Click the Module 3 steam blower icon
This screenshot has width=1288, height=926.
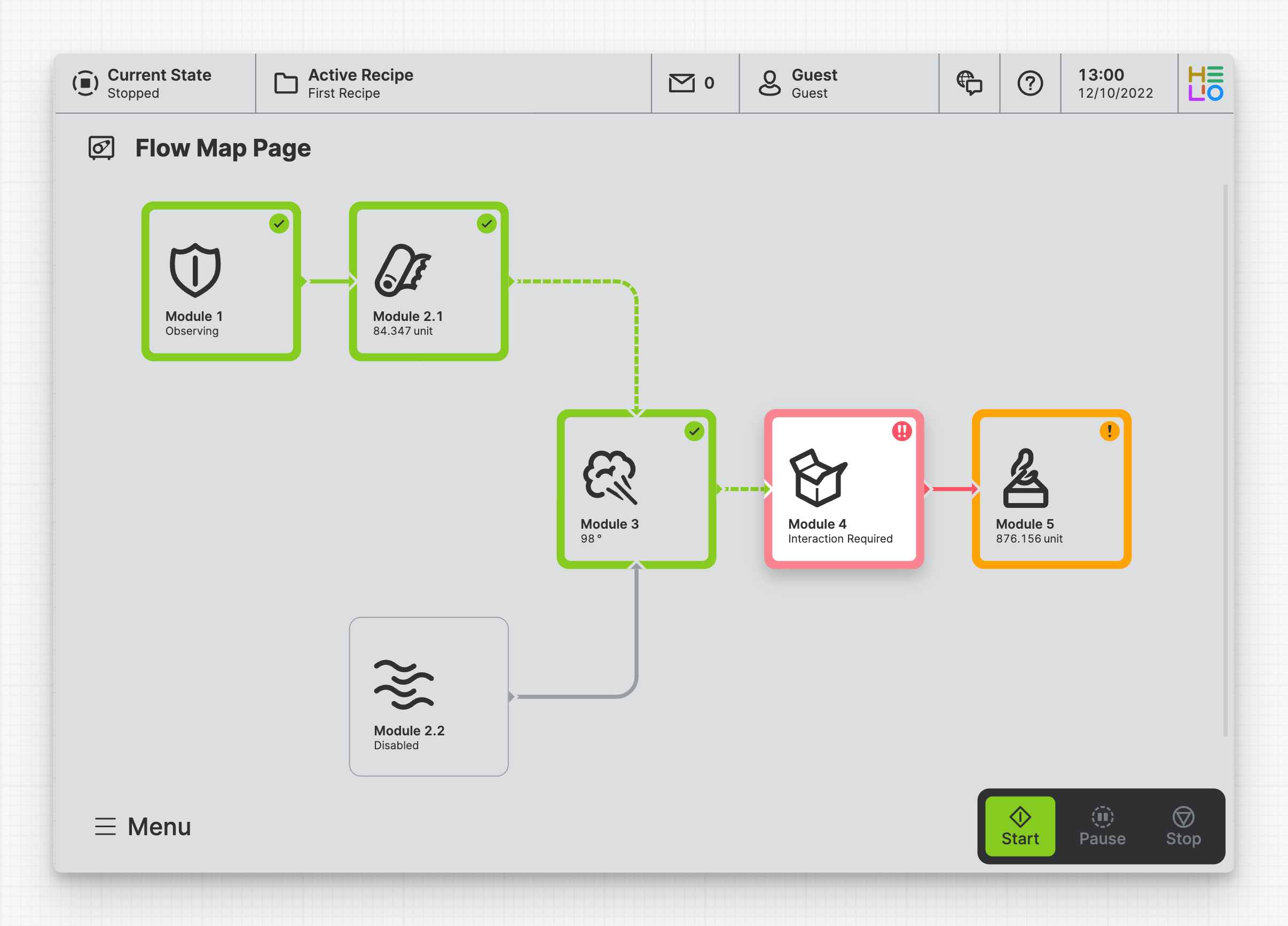click(x=610, y=478)
